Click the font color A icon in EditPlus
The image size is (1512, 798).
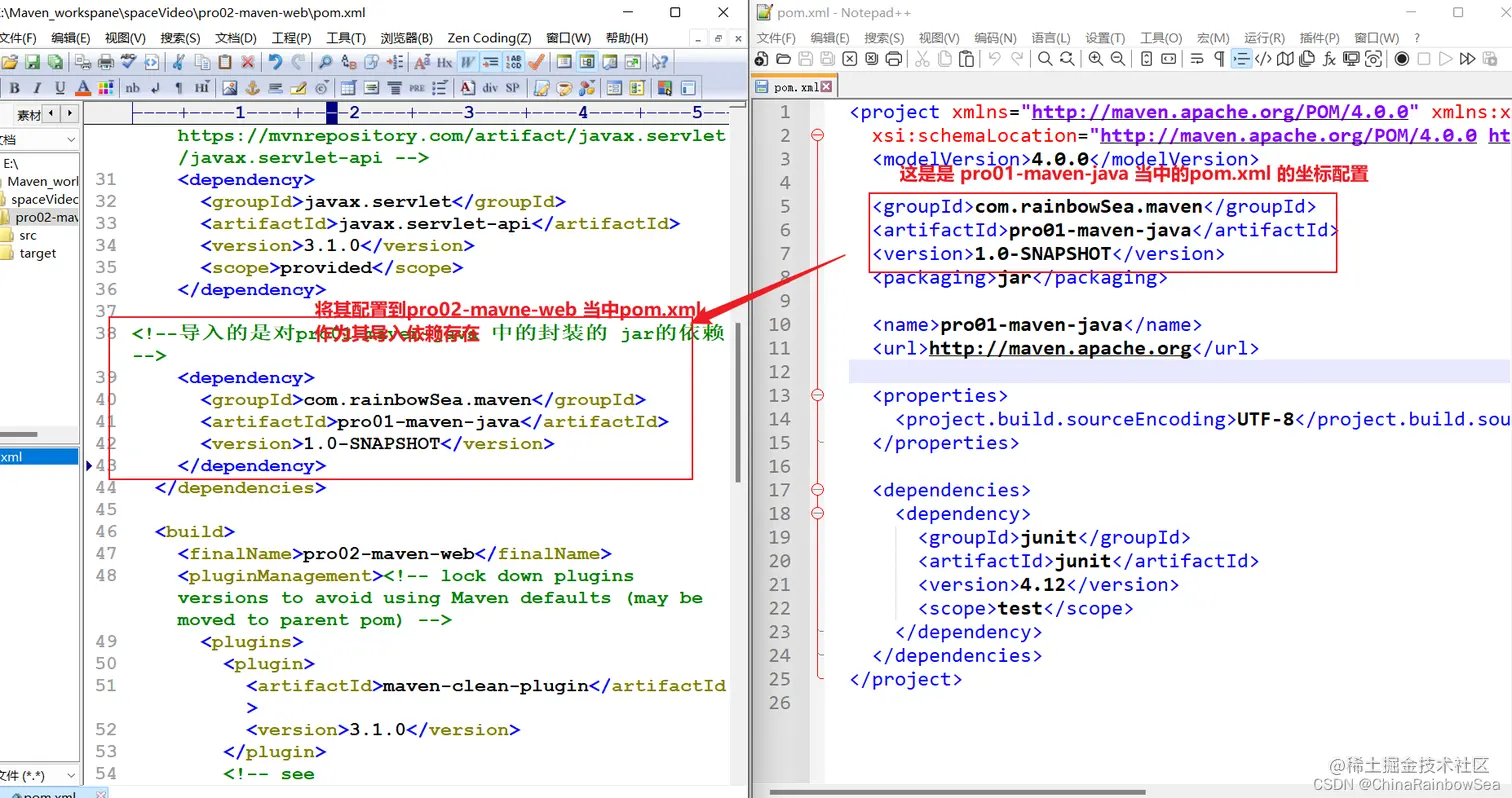point(83,88)
